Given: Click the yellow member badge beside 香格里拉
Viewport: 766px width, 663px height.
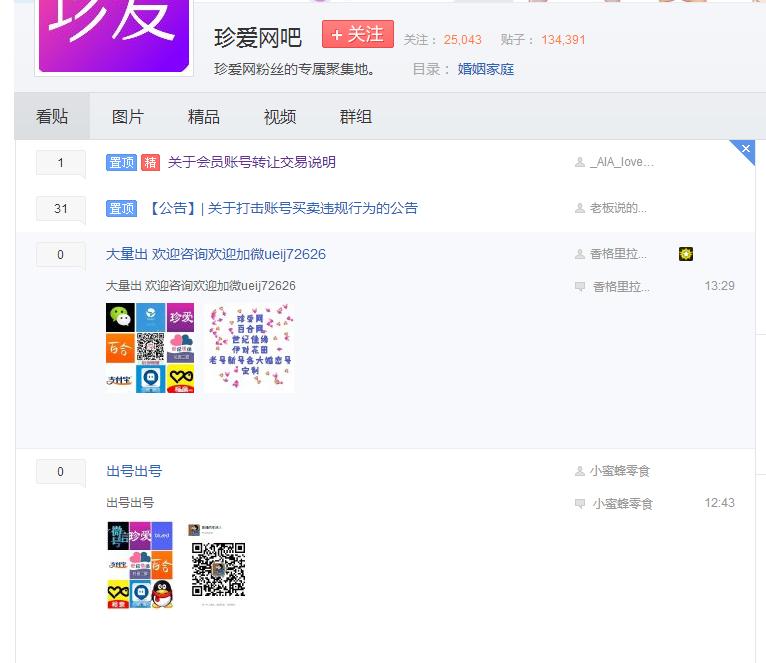Looking at the screenshot, I should click(685, 254).
